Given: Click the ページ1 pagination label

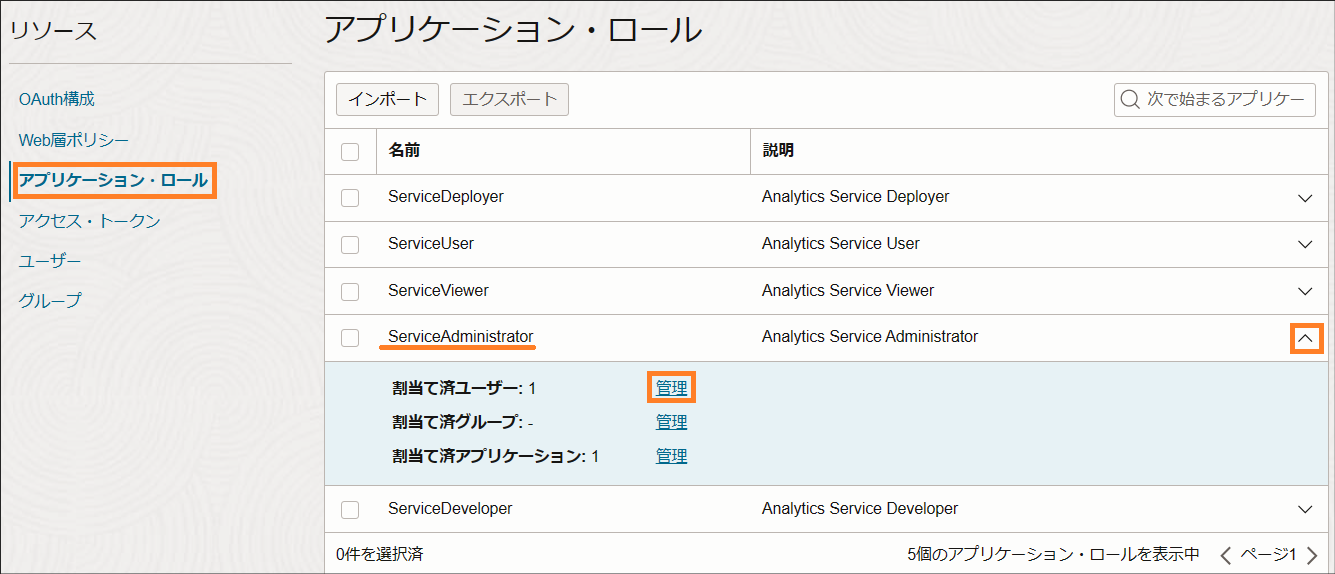Looking at the screenshot, I should tap(1268, 554).
